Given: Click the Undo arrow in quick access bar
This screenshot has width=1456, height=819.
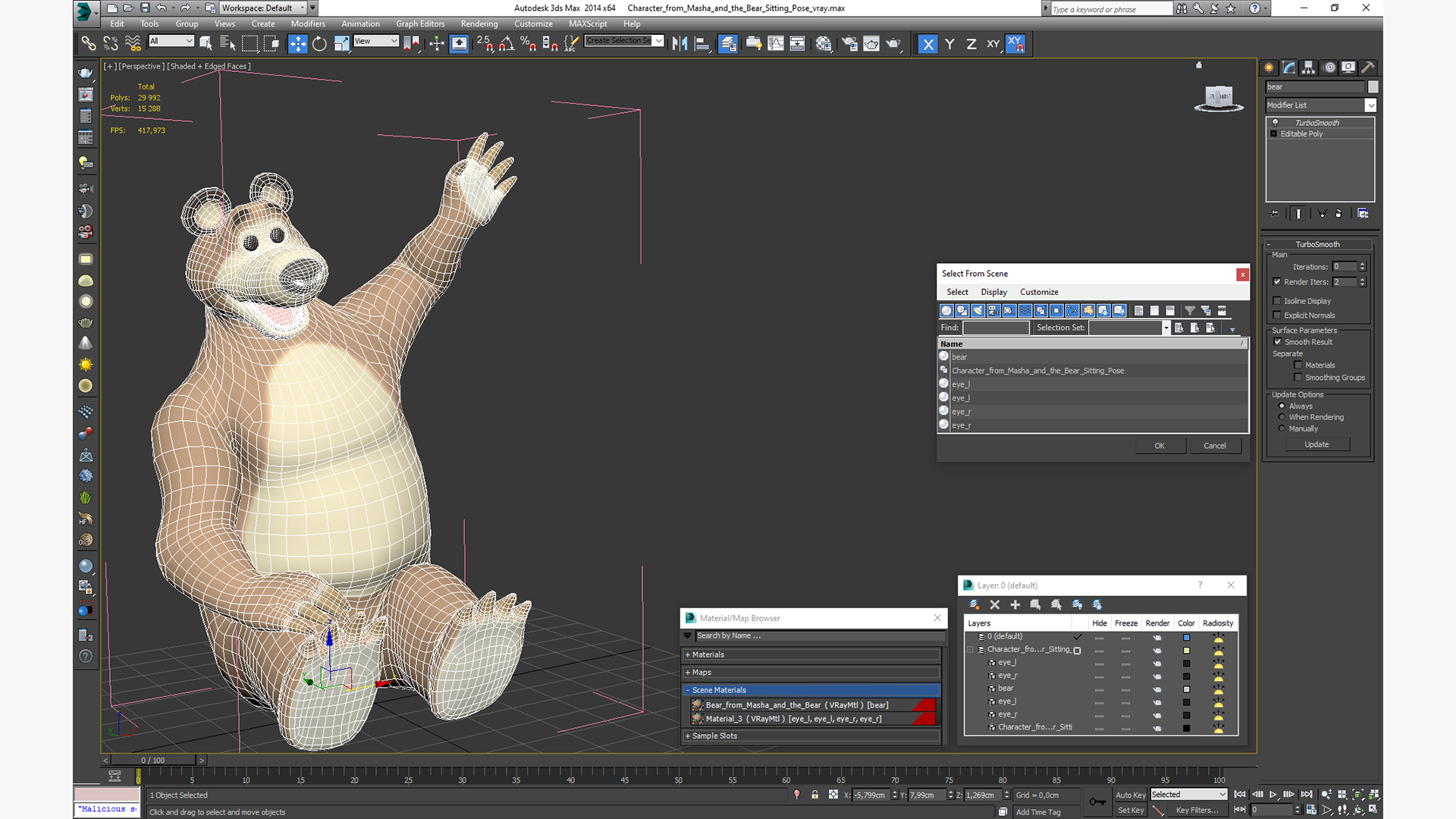Looking at the screenshot, I should [x=162, y=8].
